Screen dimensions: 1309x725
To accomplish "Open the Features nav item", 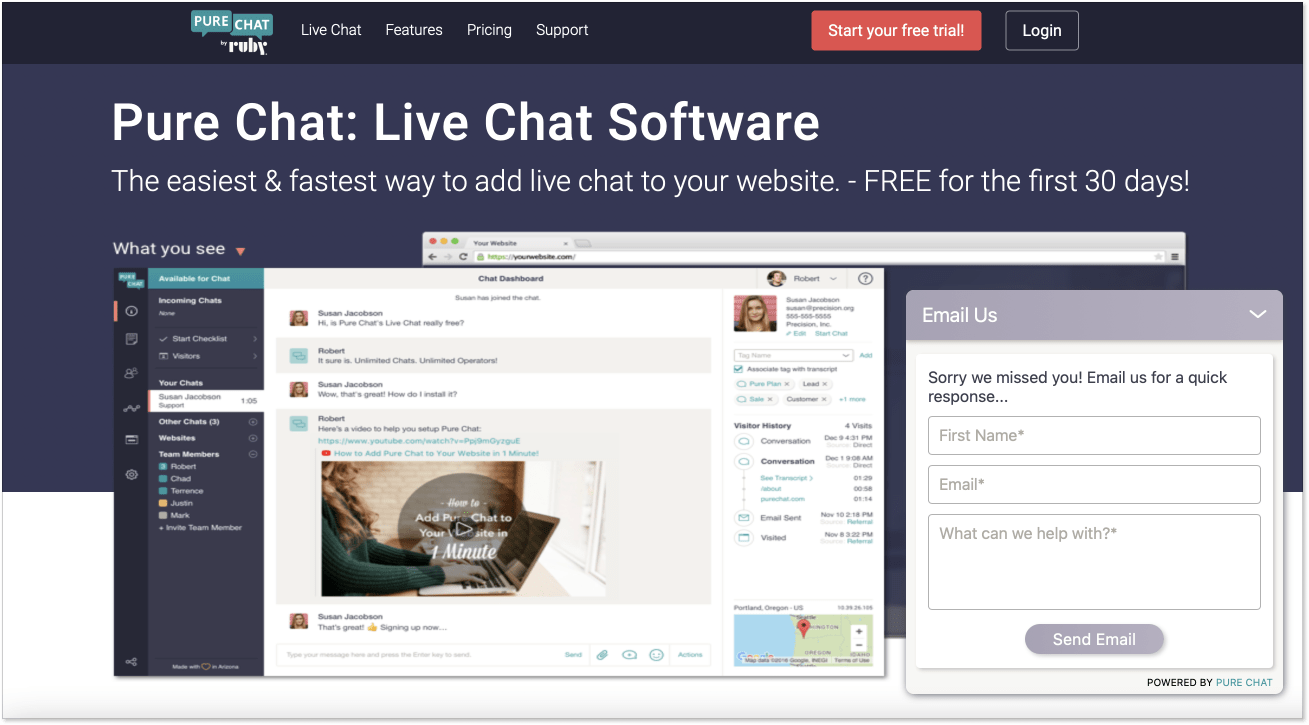I will coord(414,30).
